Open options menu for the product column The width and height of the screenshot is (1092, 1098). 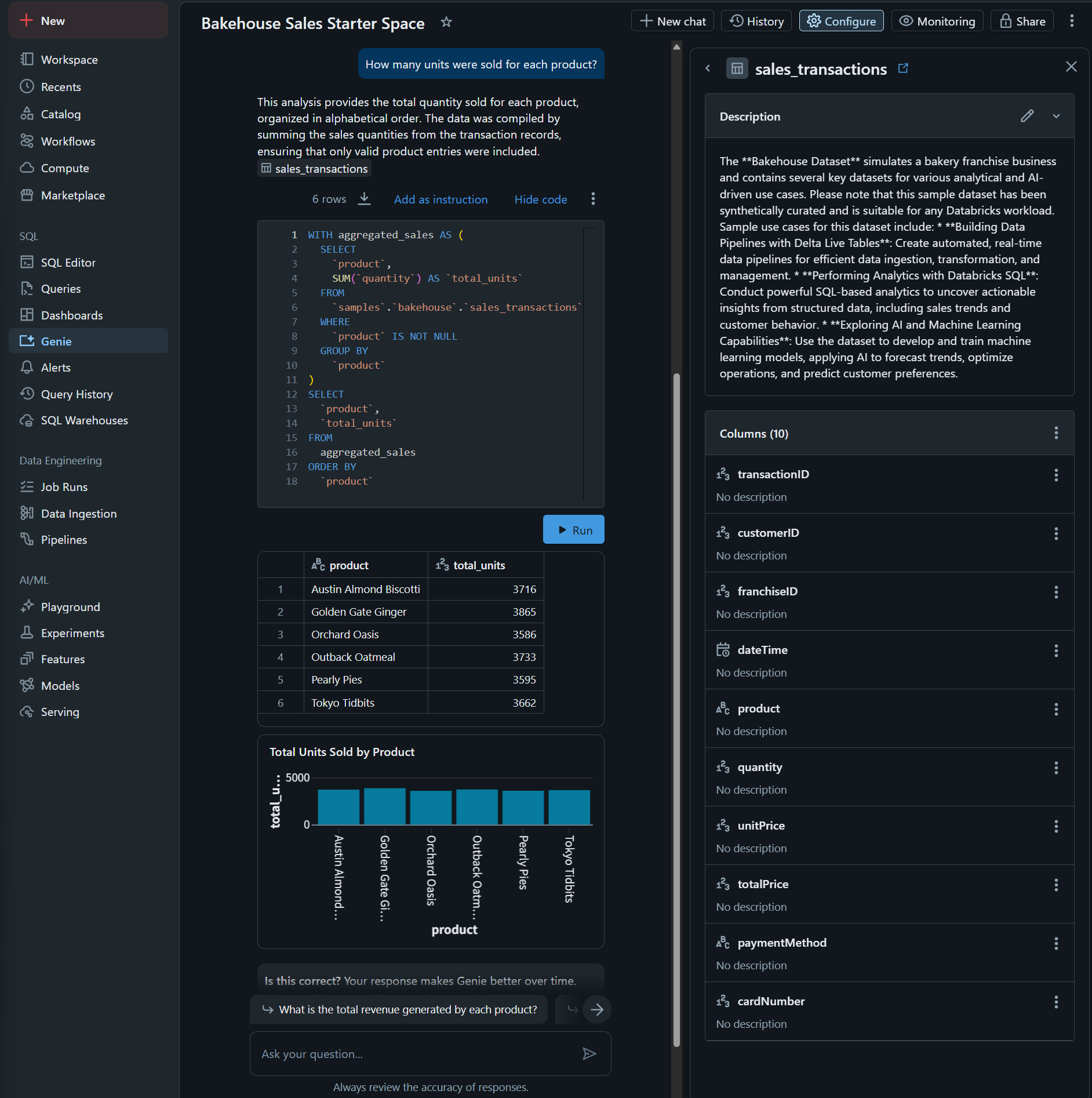pos(1056,709)
